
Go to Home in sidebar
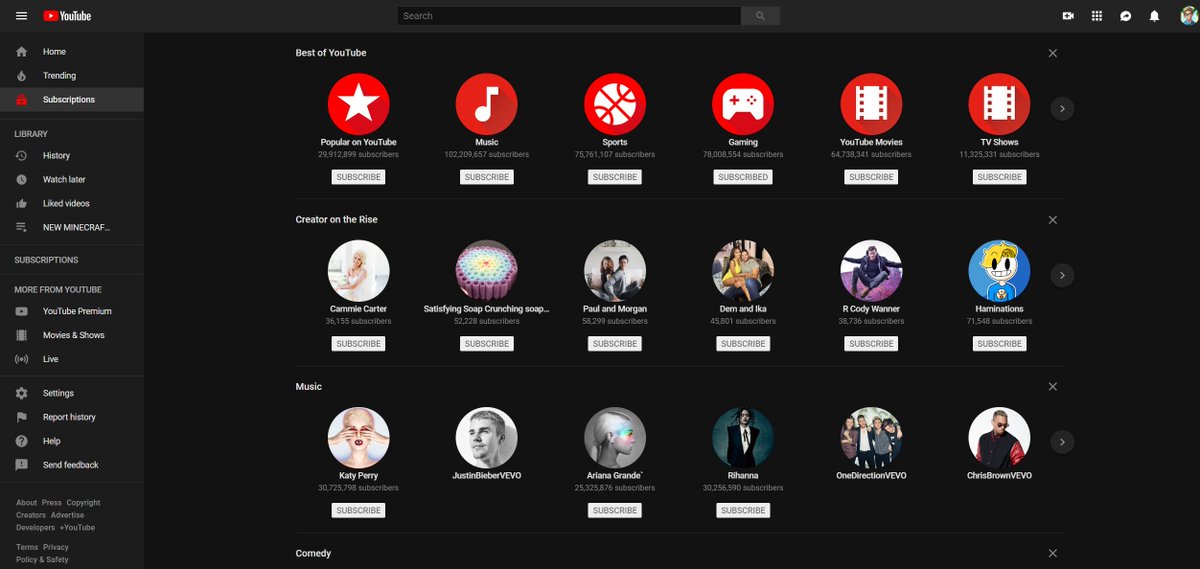(72, 52)
